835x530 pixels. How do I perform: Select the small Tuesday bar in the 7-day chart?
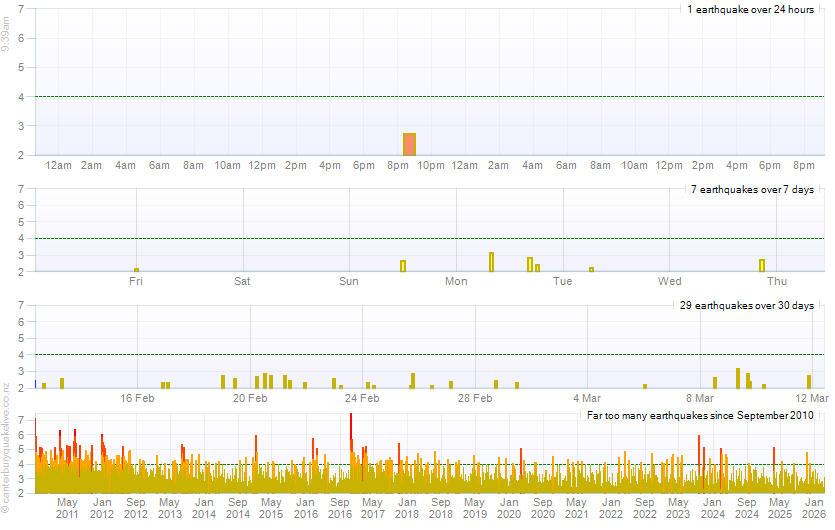click(x=591, y=269)
